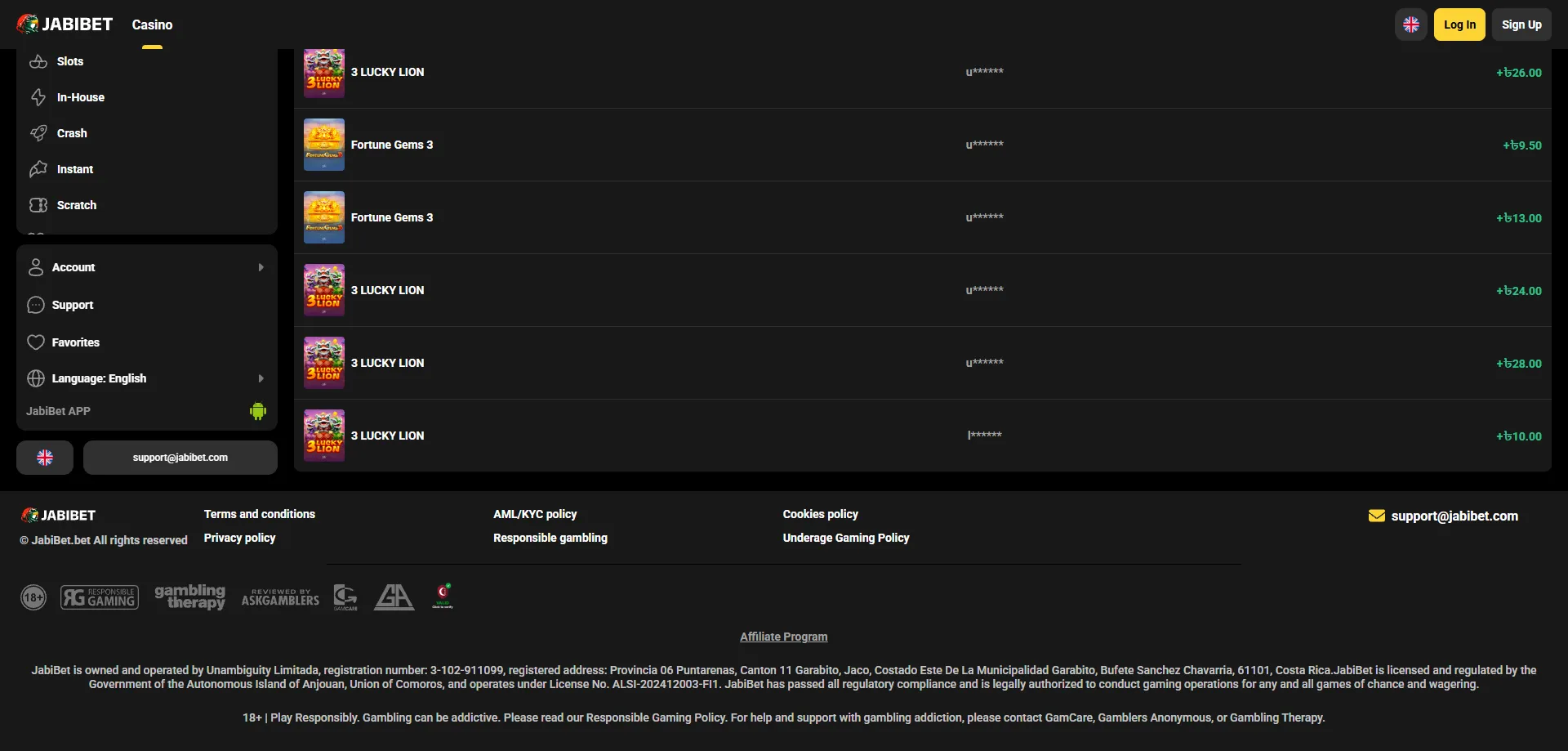Open the Slots menu item
The width and height of the screenshot is (1568, 751).
(147, 61)
